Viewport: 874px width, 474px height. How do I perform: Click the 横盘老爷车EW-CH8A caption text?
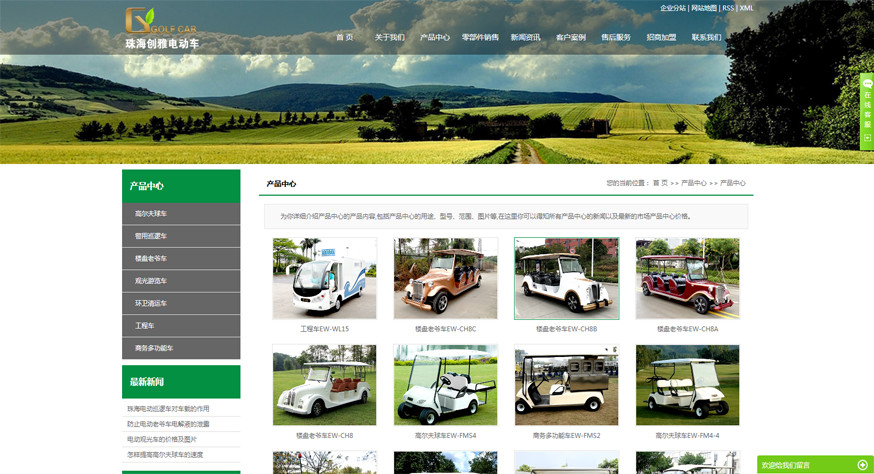click(x=687, y=329)
